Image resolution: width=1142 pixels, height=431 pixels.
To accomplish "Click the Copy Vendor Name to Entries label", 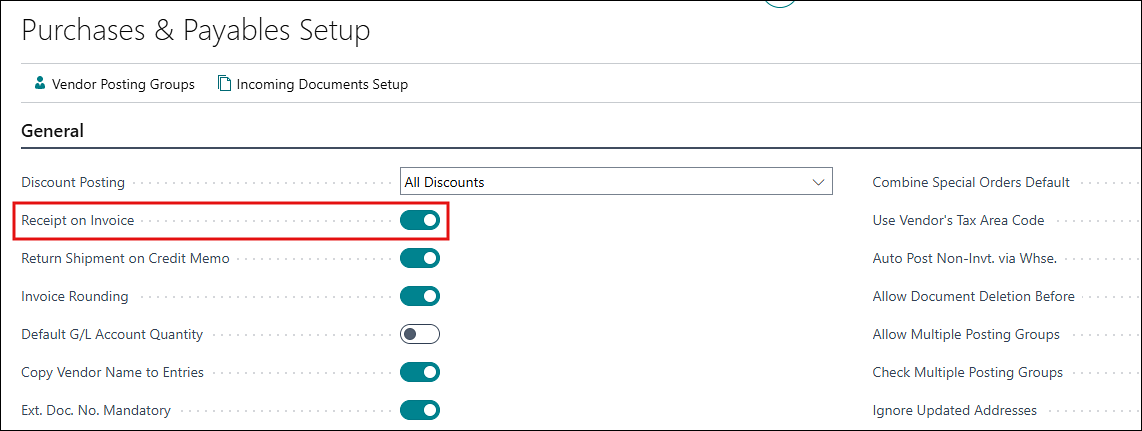I will pos(112,372).
